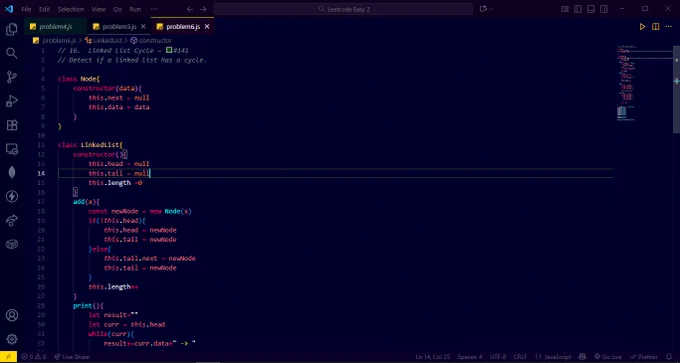This screenshot has height=363, width=680.
Task: Go back with the left arrow
Action: 190,9
